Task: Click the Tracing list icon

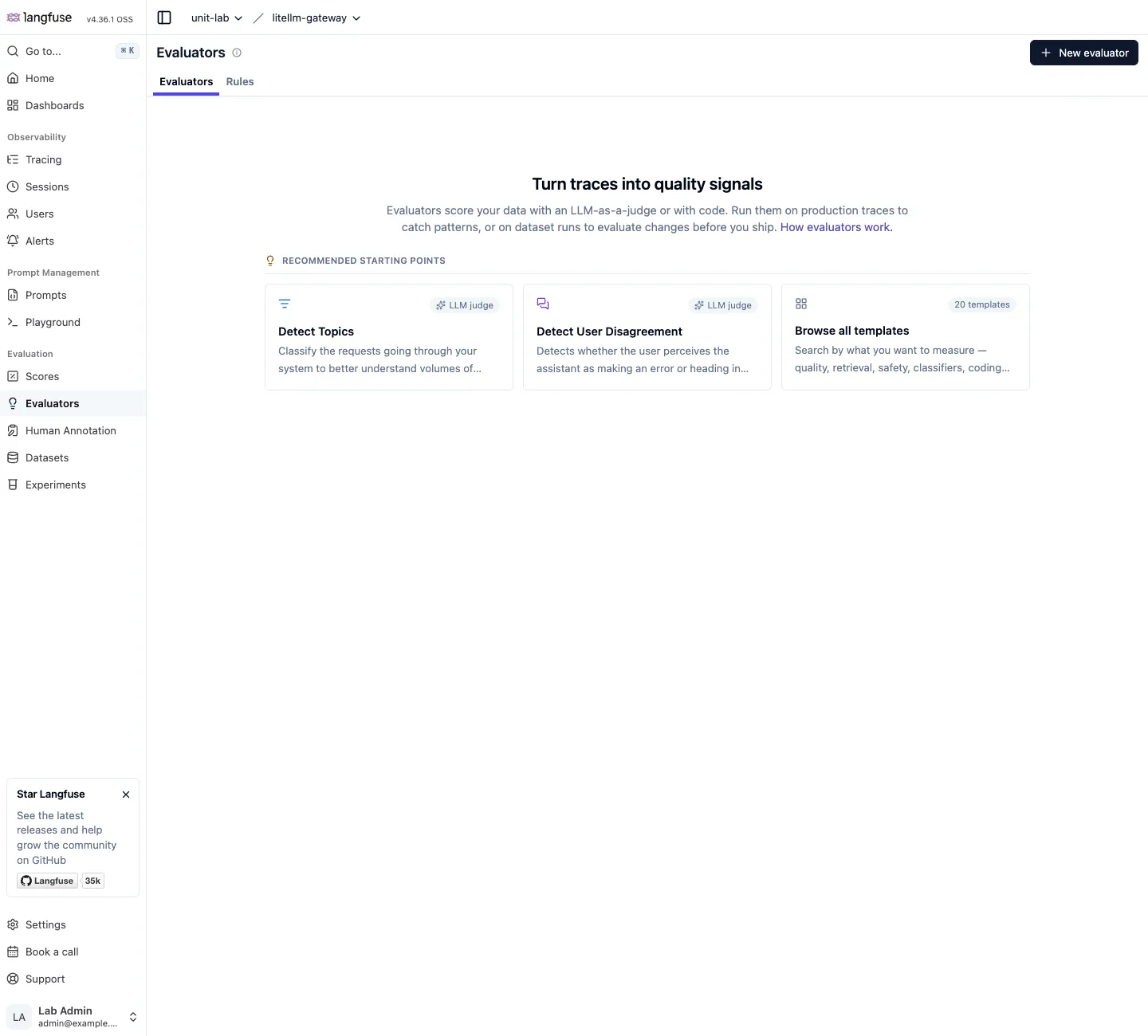Action: tap(13, 159)
